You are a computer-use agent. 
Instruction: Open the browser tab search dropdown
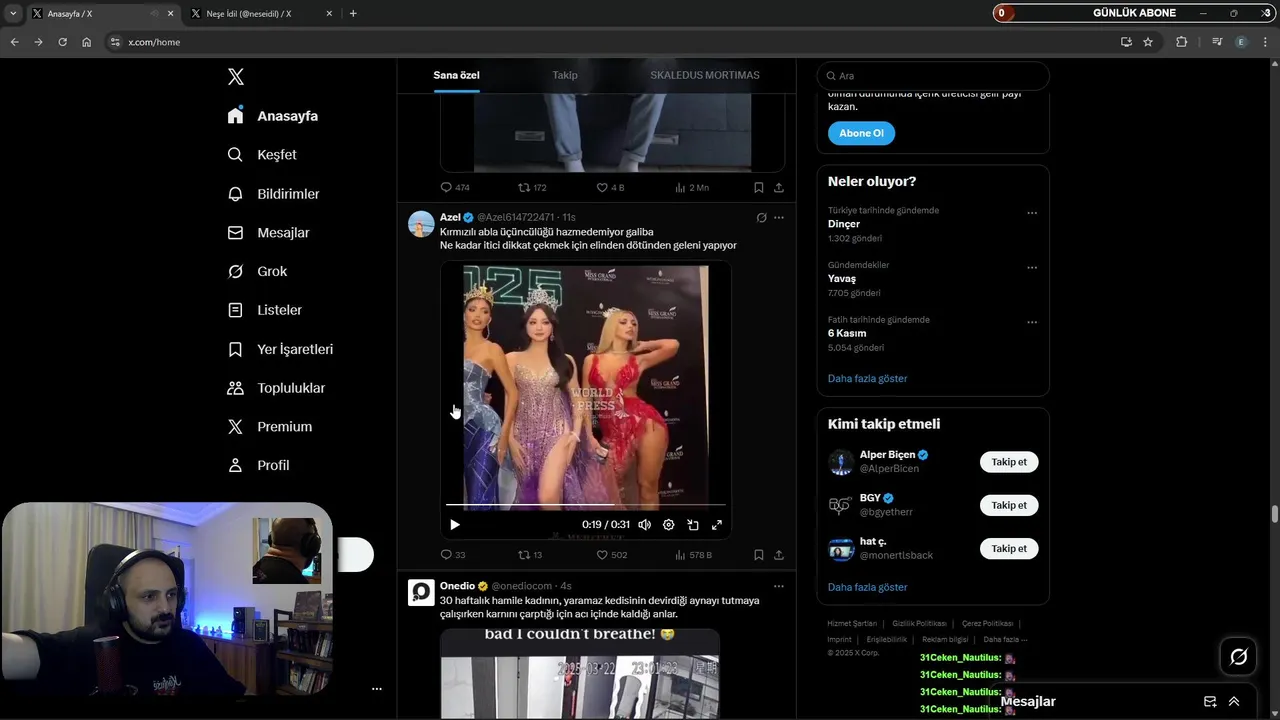[13, 13]
